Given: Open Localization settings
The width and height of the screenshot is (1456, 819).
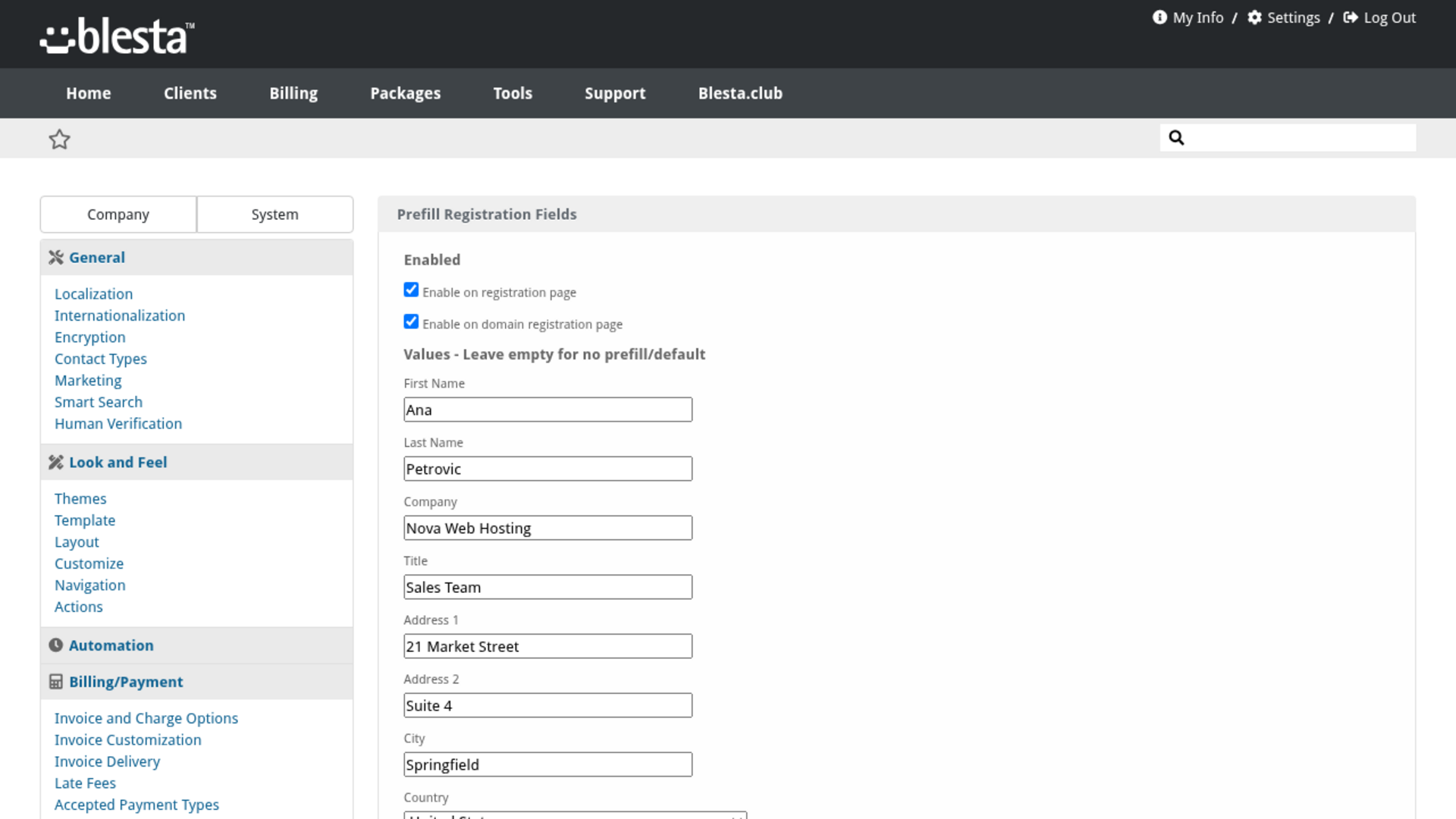Looking at the screenshot, I should (x=93, y=293).
